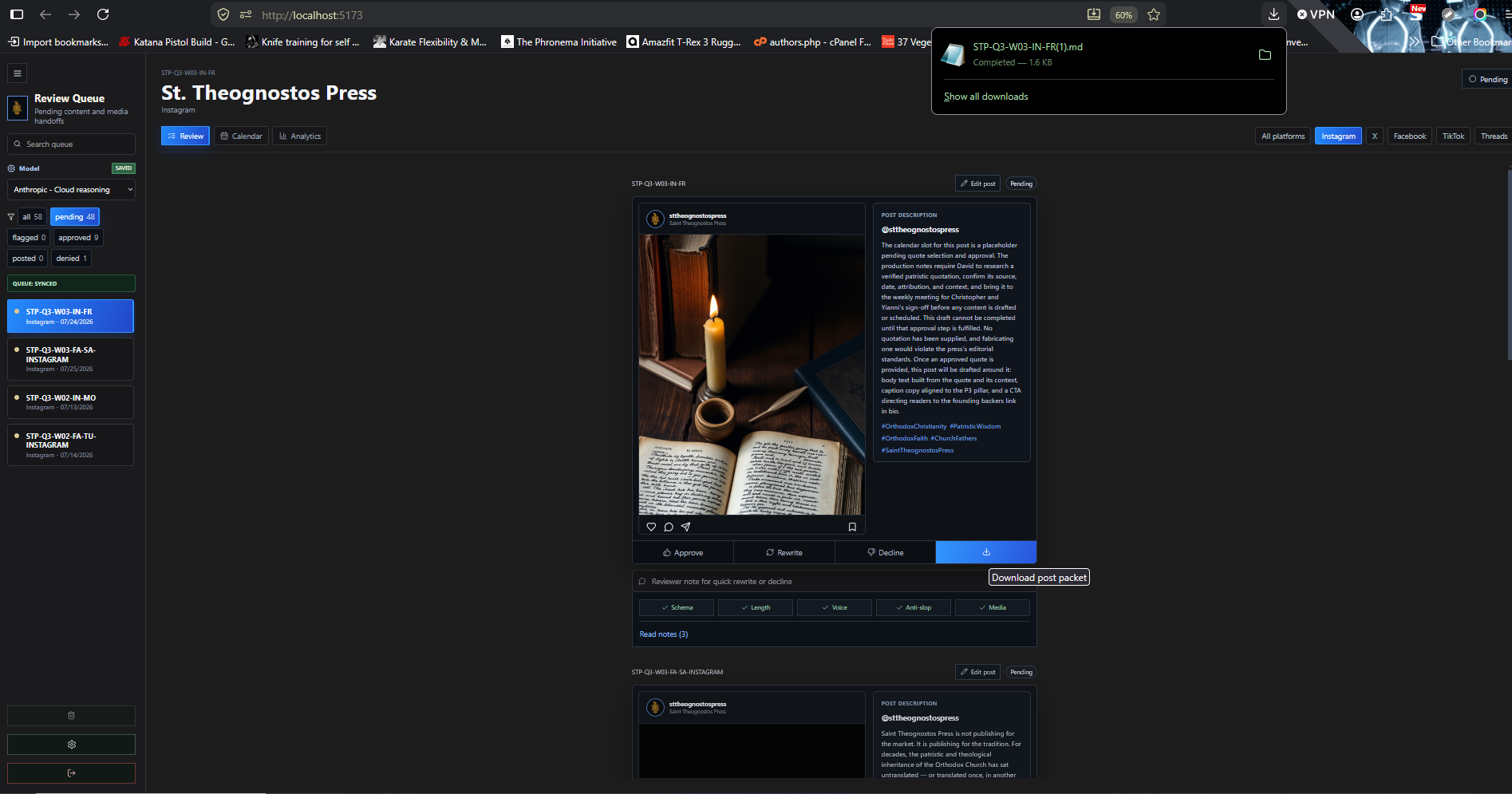This screenshot has height=794, width=1512.
Task: Click the trash icon in the sidebar
Action: pyautogui.click(x=71, y=716)
